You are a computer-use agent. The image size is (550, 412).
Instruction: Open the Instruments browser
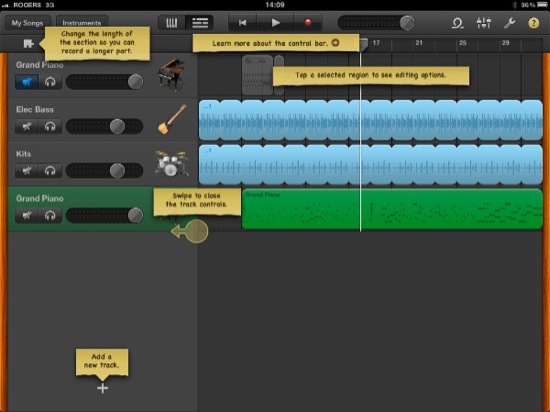82,23
